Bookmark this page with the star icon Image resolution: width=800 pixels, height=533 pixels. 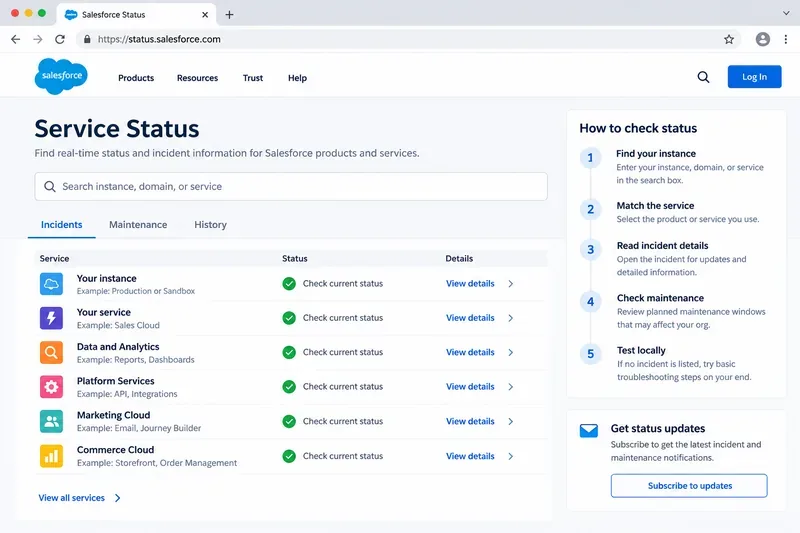(729, 39)
